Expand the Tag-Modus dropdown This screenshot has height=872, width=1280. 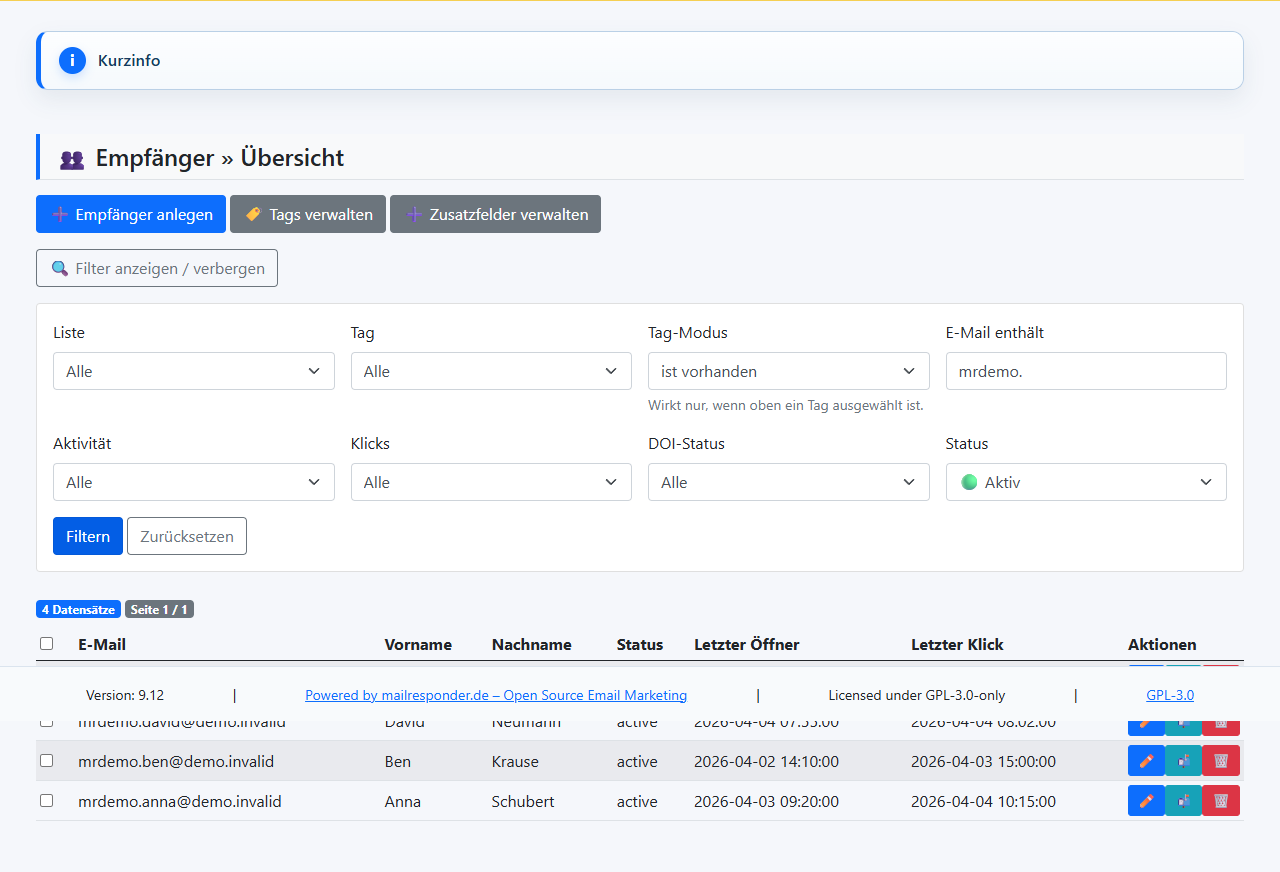click(x=788, y=371)
